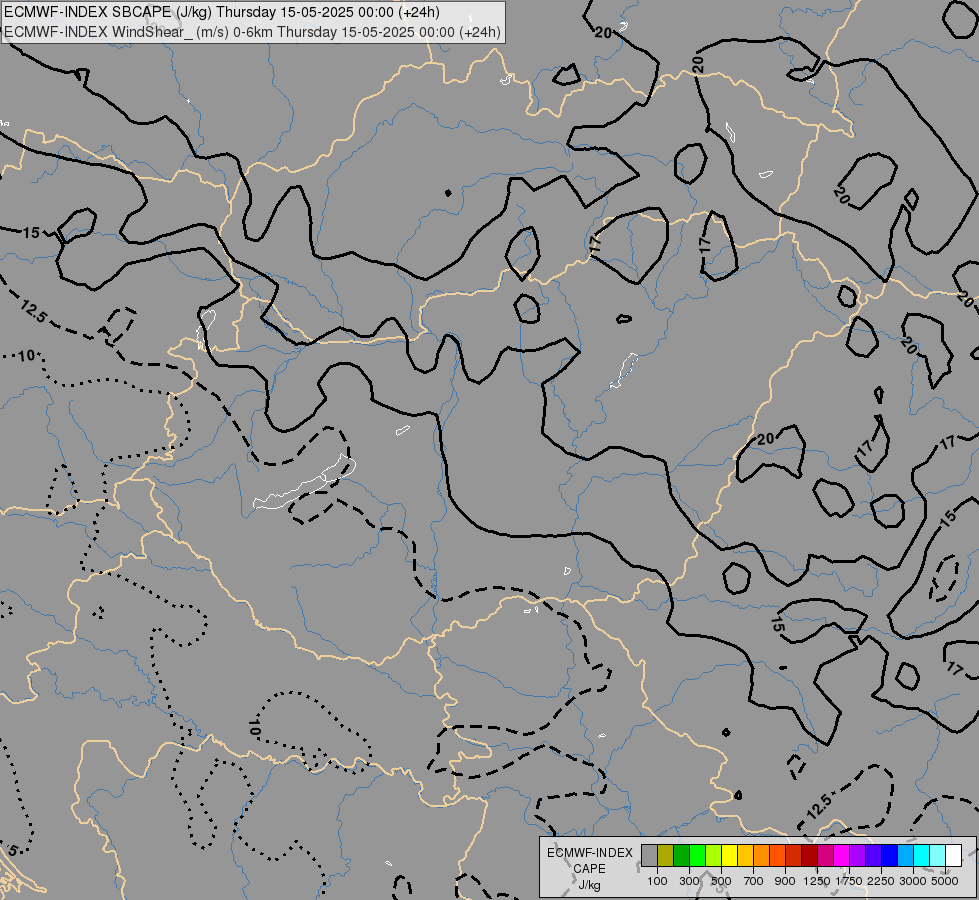Click the 5000 value under the color bar
The height and width of the screenshot is (900, 979).
pyautogui.click(x=945, y=881)
